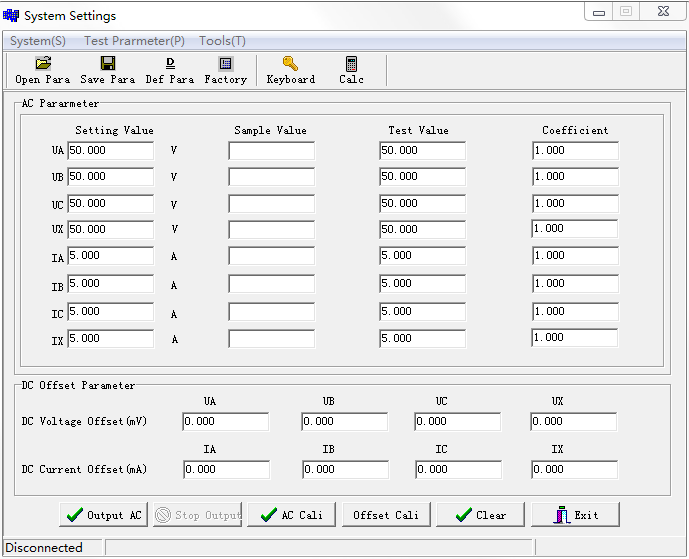Start AC Cali calibration button
This screenshot has height=559, width=689.
[292, 515]
